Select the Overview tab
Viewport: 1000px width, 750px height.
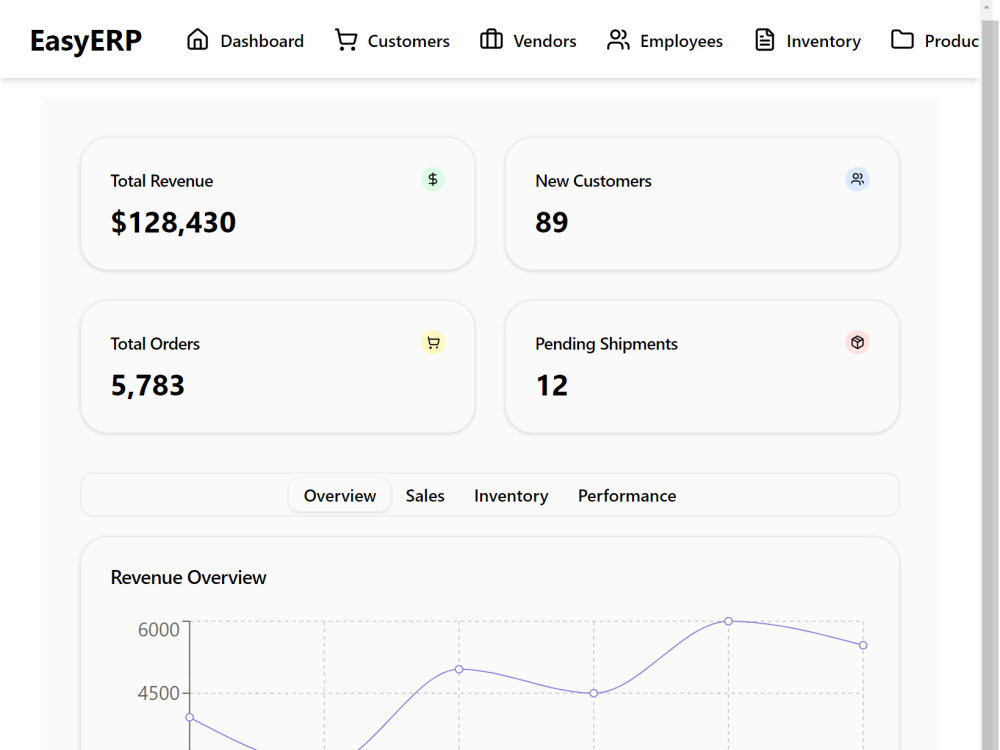[x=340, y=496]
